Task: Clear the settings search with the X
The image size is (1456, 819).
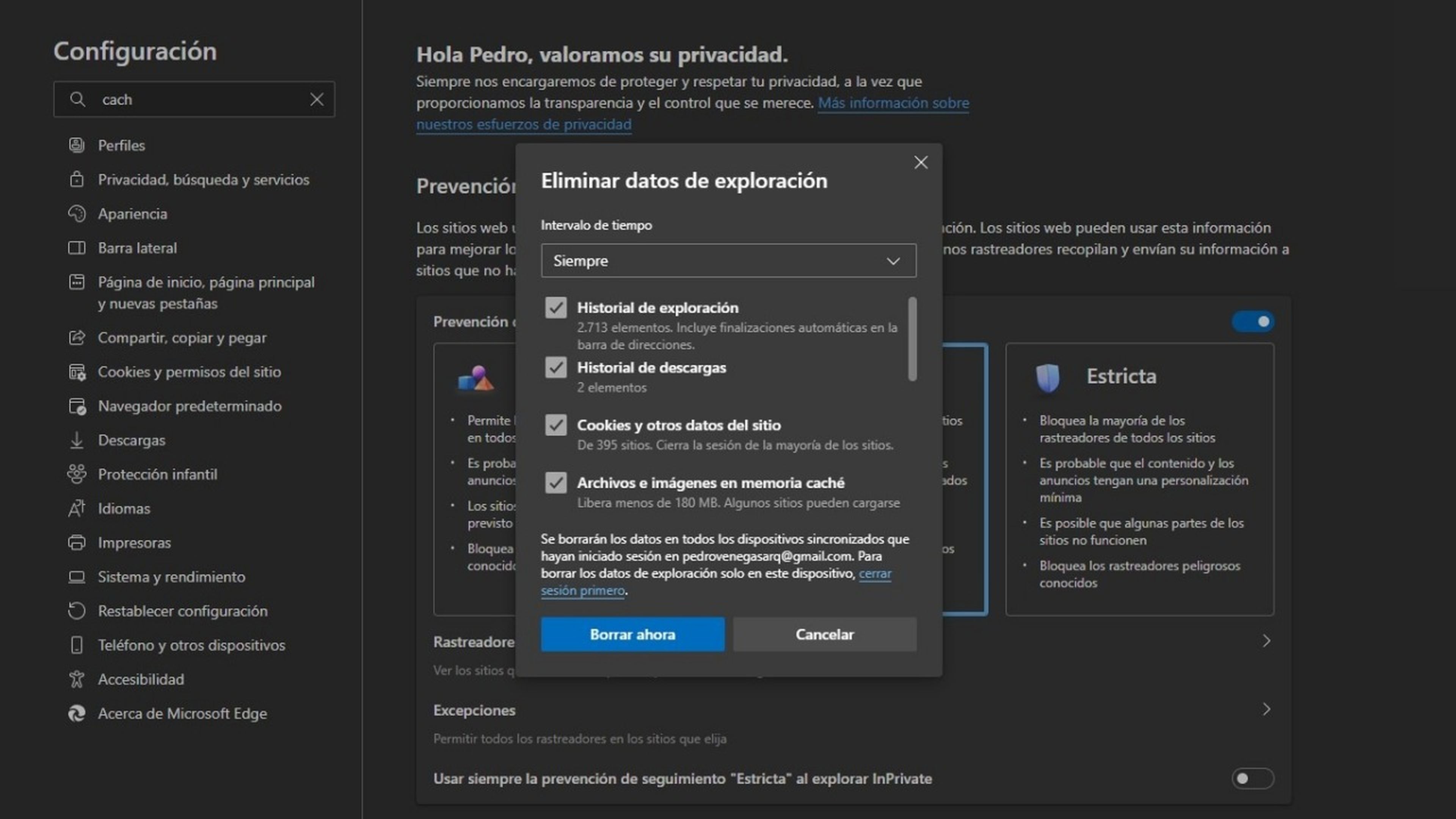Action: click(x=317, y=99)
